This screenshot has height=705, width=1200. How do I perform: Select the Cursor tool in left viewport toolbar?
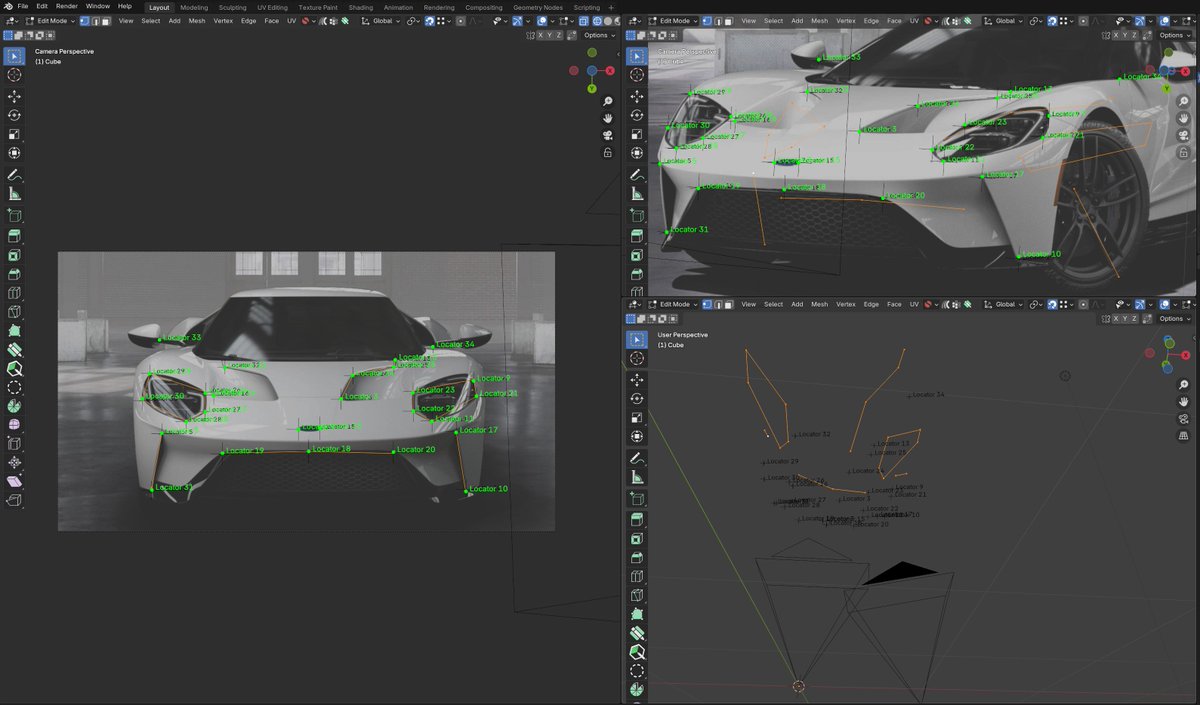click(x=14, y=75)
